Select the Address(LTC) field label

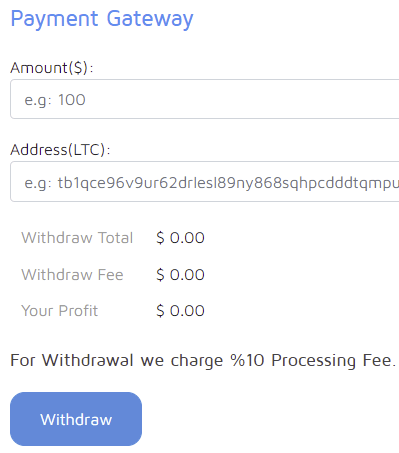[x=60, y=150]
